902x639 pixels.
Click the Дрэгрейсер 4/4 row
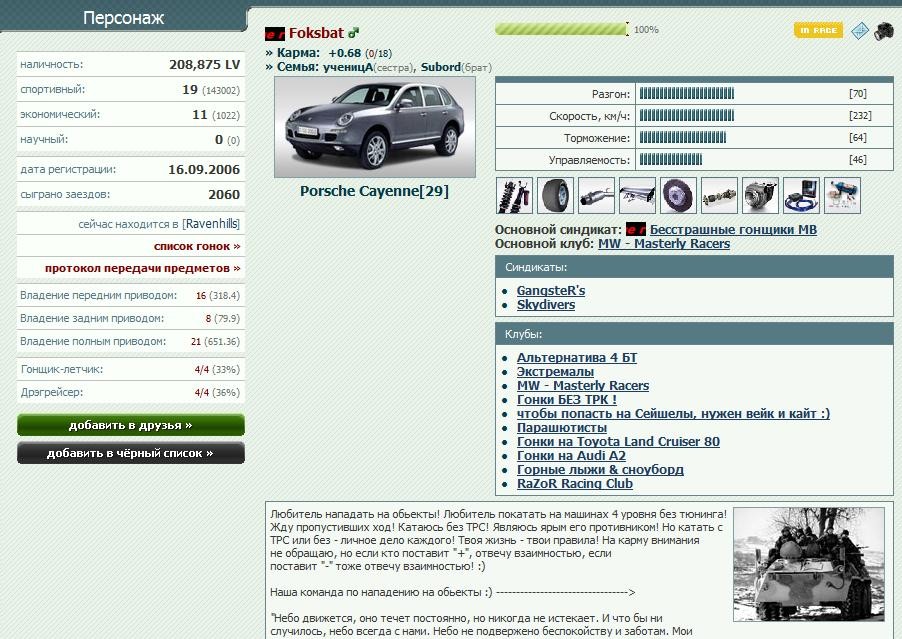pyautogui.click(x=131, y=393)
